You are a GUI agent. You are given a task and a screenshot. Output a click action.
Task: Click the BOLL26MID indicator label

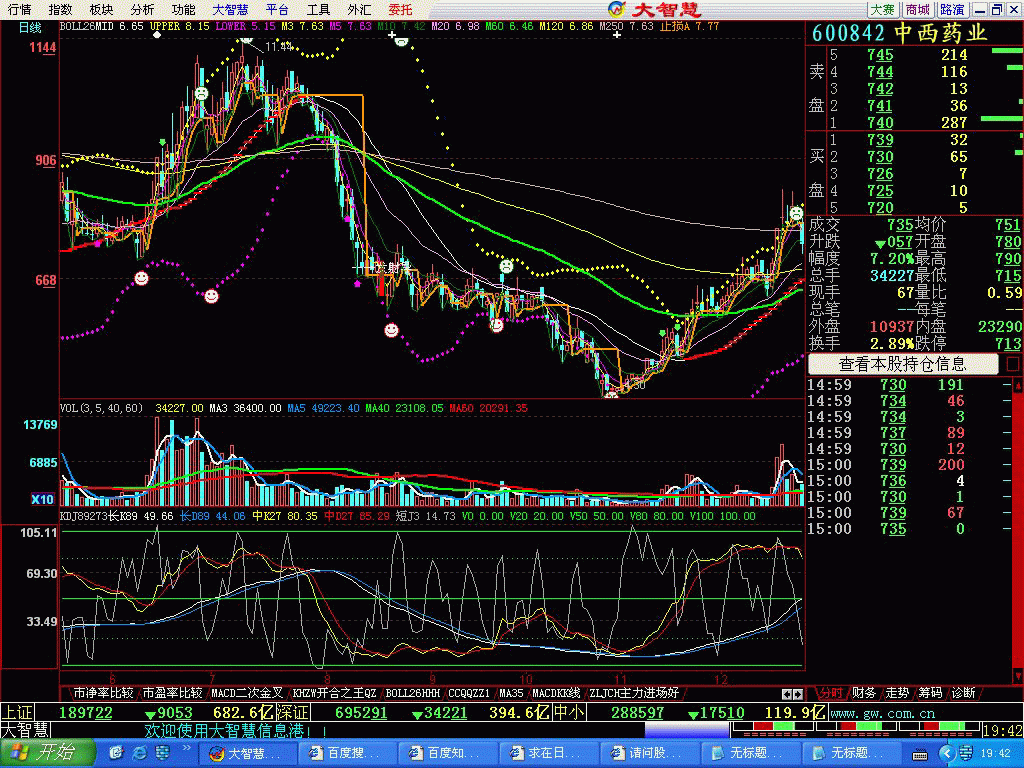click(x=88, y=27)
